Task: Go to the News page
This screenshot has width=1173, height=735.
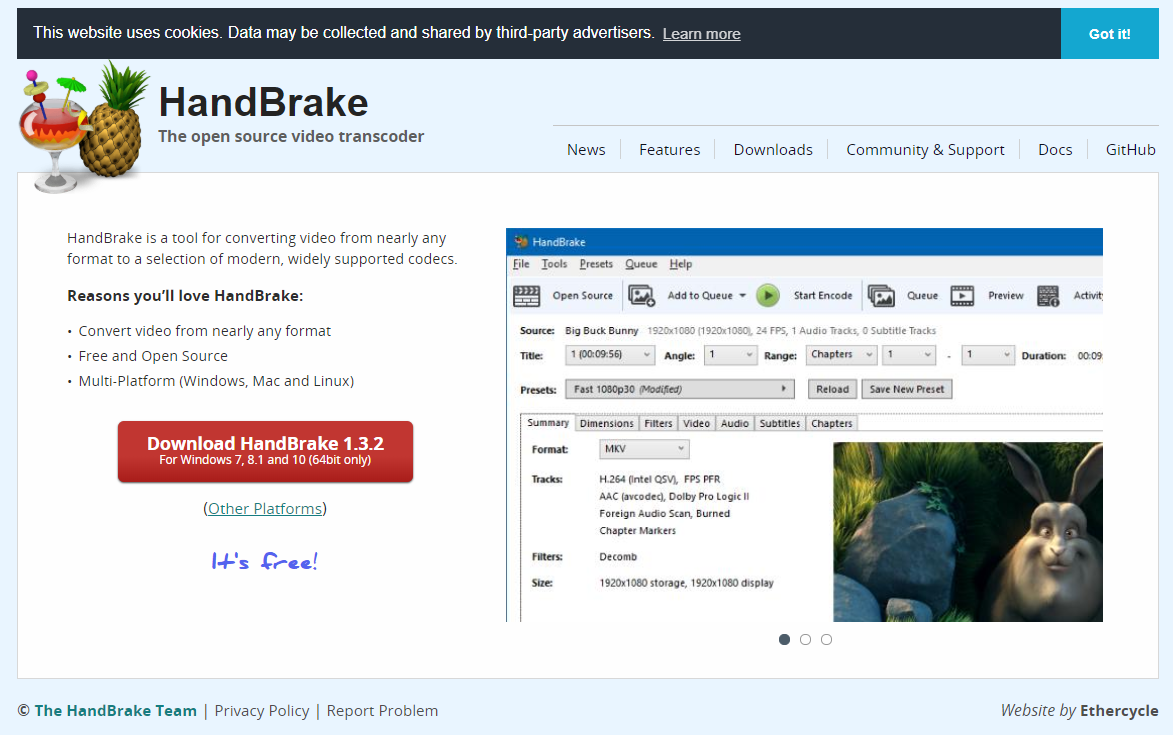Action: click(586, 150)
